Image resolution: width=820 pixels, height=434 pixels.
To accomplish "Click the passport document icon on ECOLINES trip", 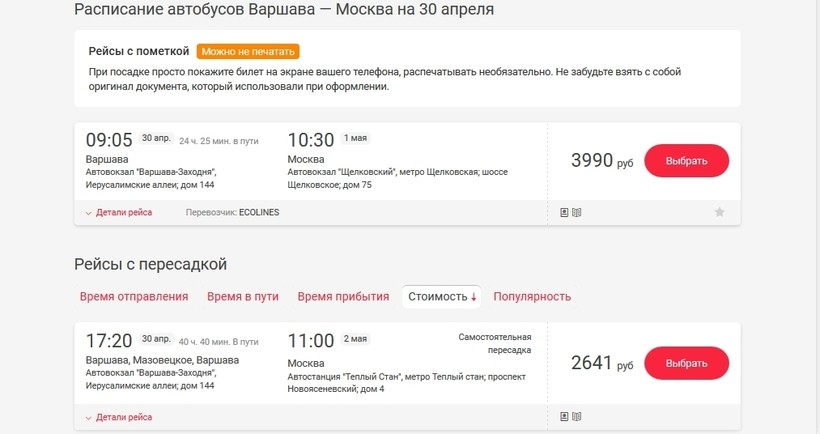I will tap(565, 212).
